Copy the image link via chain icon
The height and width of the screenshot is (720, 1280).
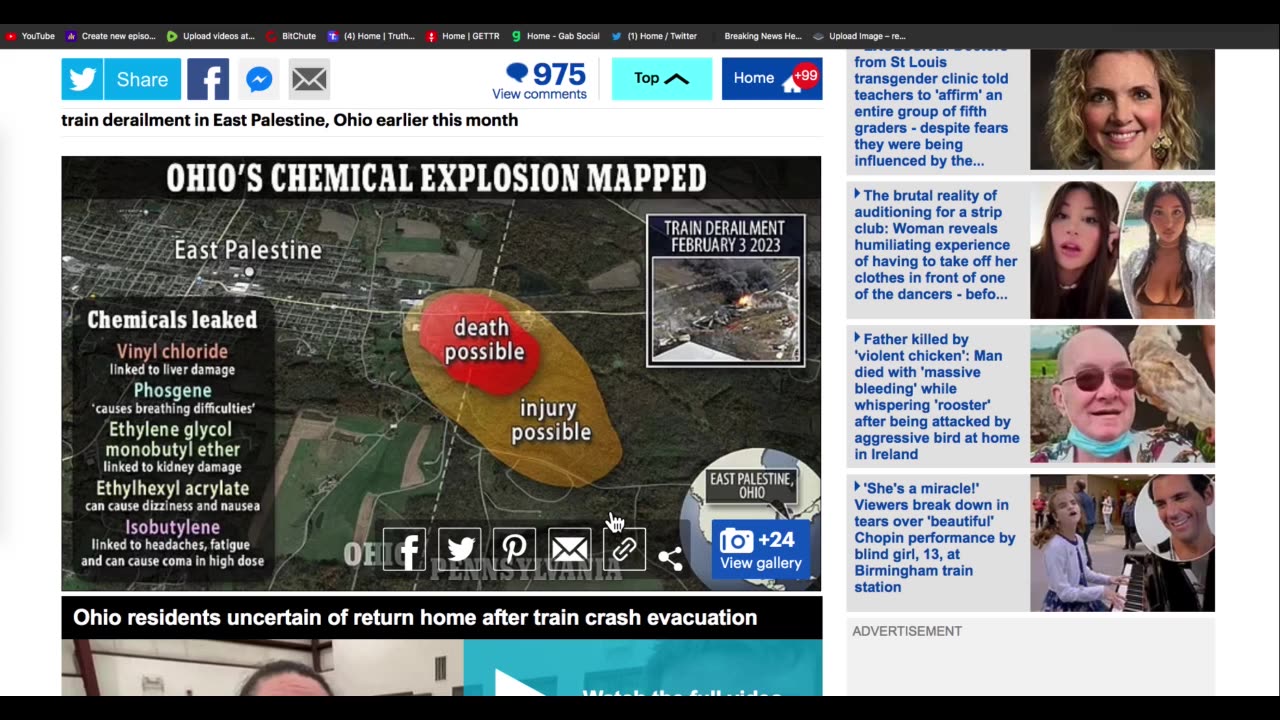coord(624,549)
